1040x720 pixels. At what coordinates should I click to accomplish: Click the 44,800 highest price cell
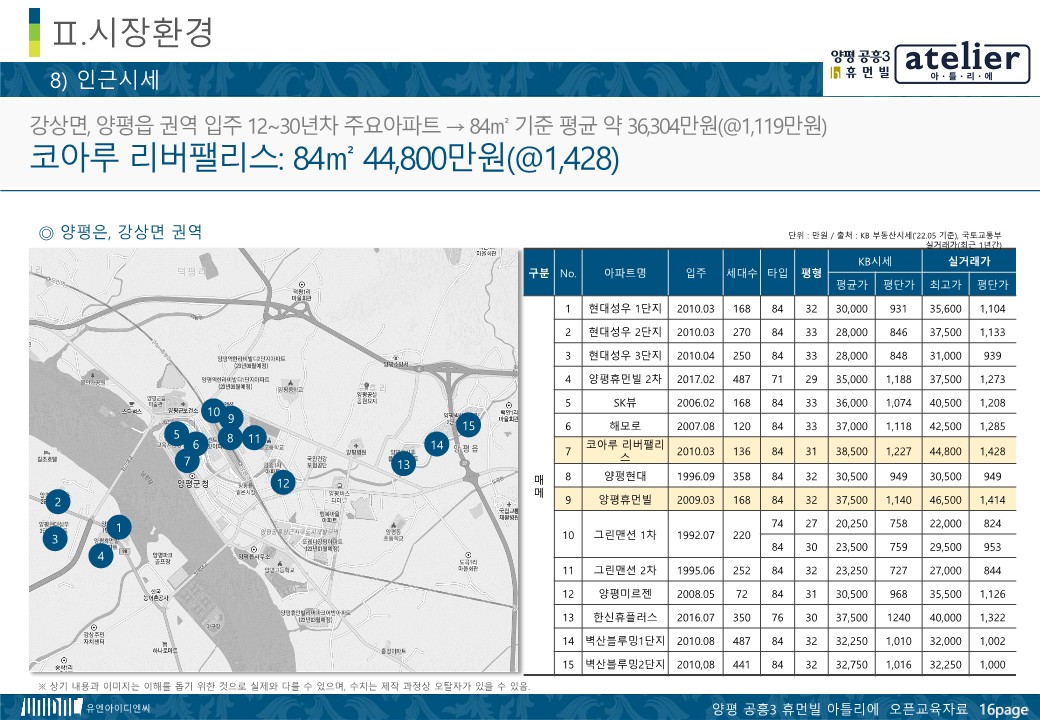pos(945,451)
